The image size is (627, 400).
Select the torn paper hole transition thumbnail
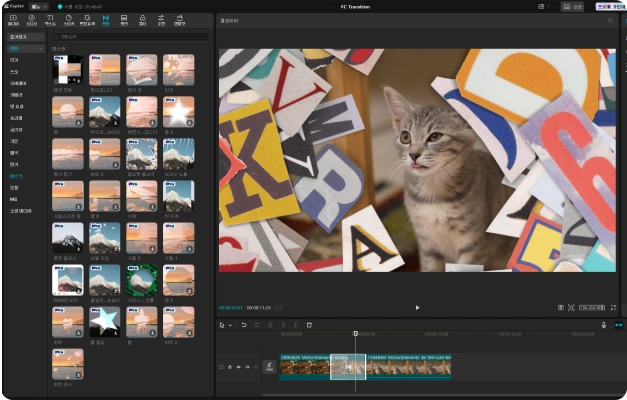pyautogui.click(x=142, y=70)
